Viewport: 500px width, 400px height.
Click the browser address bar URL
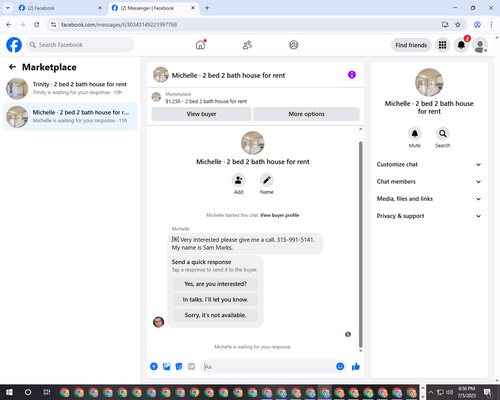[119, 25]
